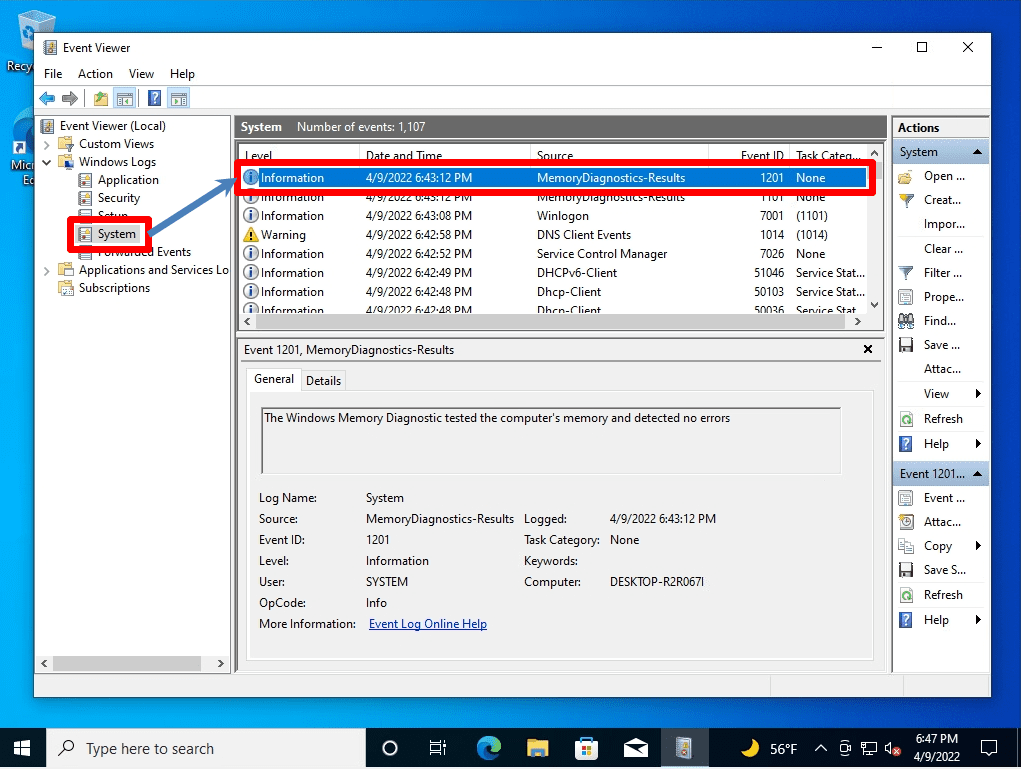Open Microsoft Edge from the taskbar
The height and width of the screenshot is (769, 1021).
click(x=487, y=747)
